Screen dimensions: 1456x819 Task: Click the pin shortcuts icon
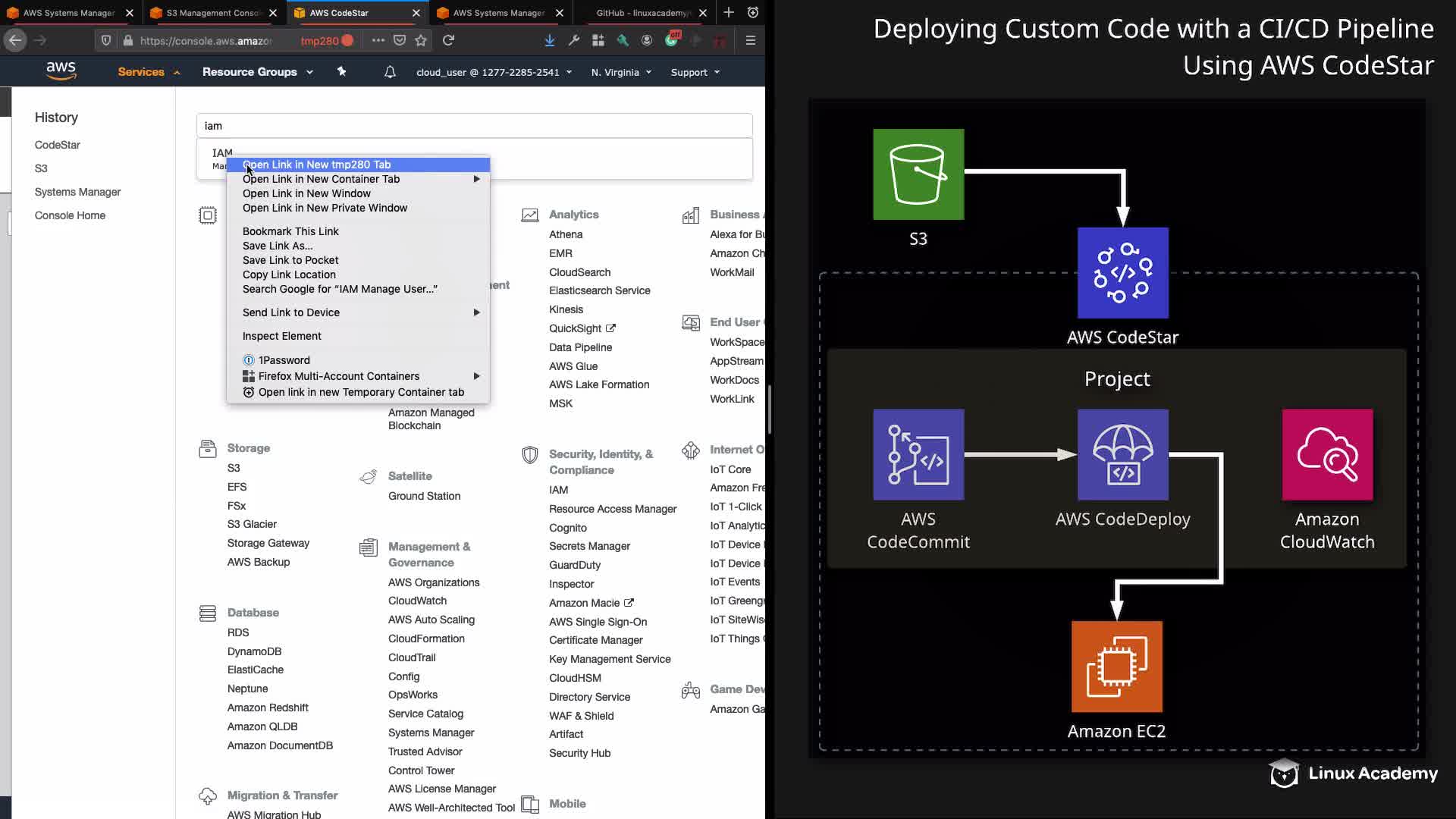coord(341,71)
